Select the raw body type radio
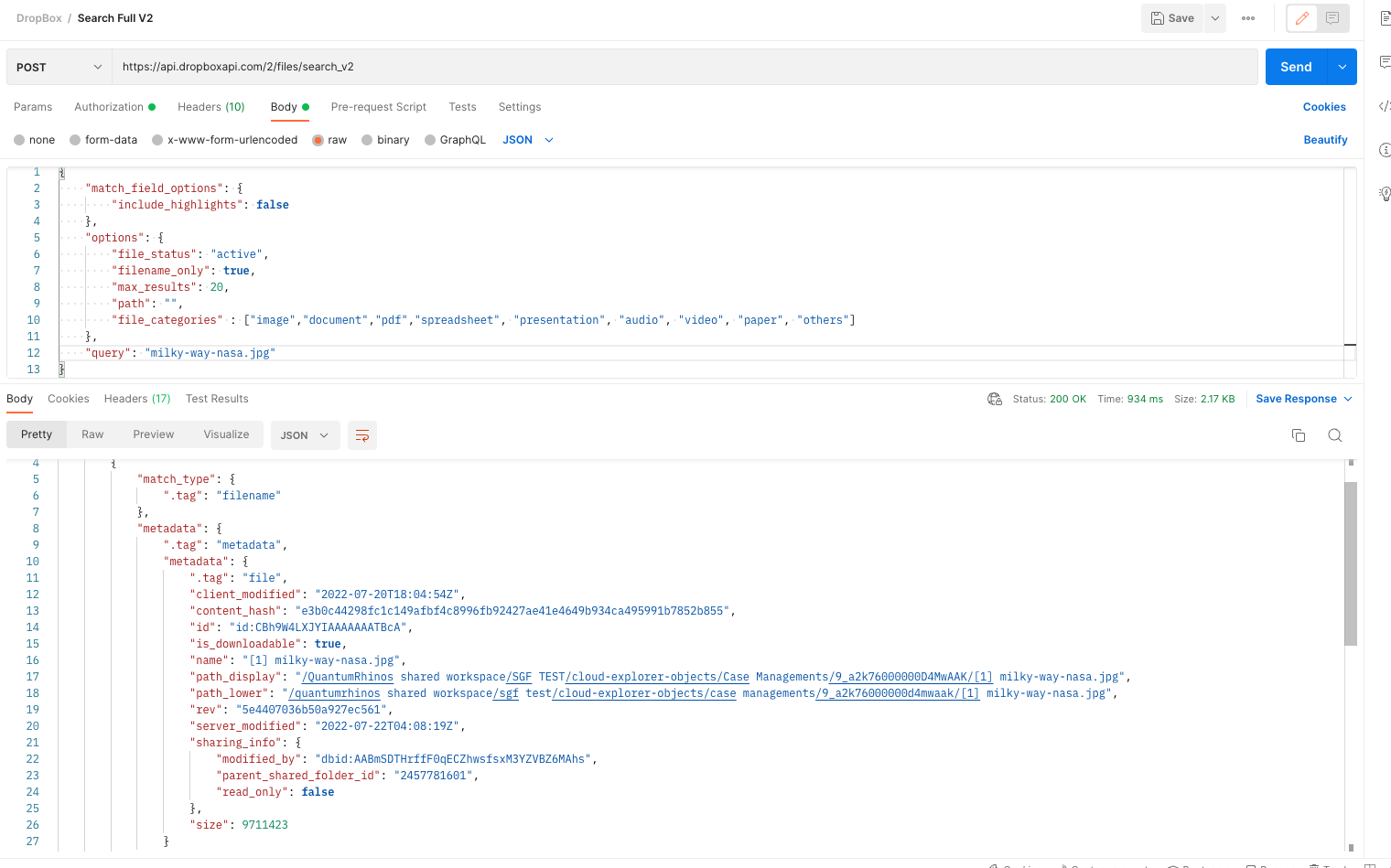Image resolution: width=1391 pixels, height=868 pixels. tap(318, 140)
